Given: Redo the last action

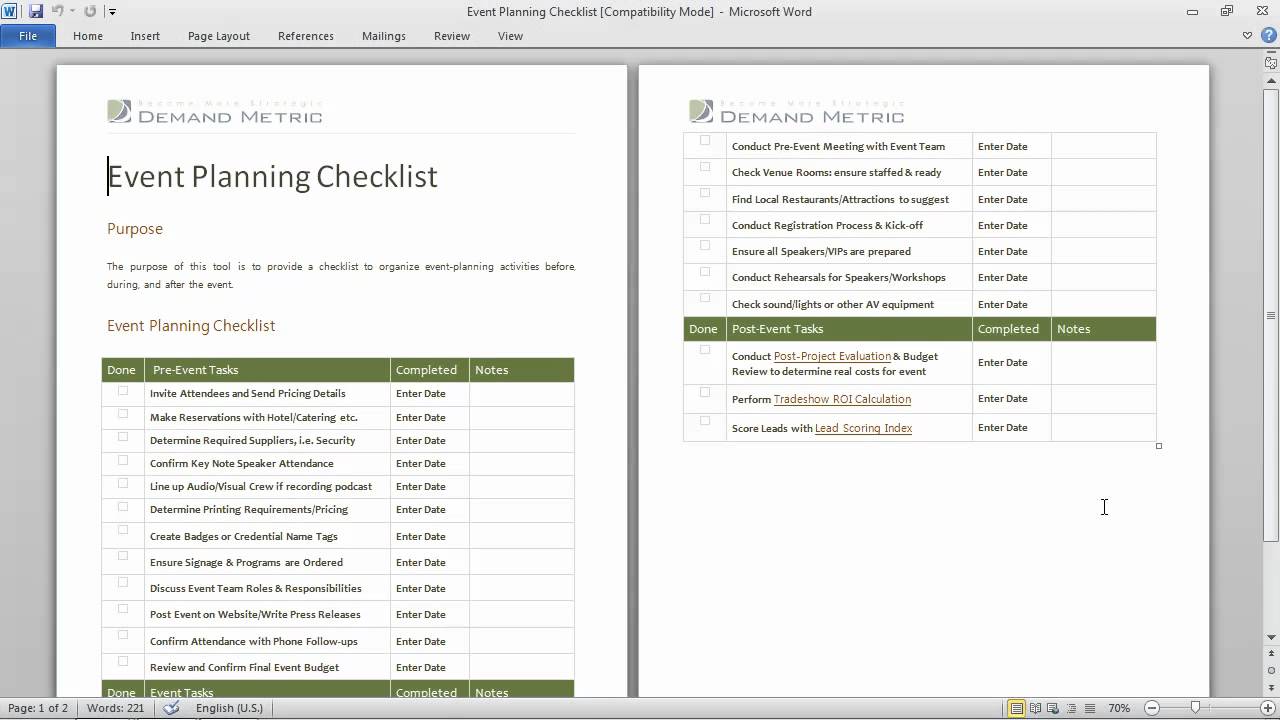Looking at the screenshot, I should point(90,11).
